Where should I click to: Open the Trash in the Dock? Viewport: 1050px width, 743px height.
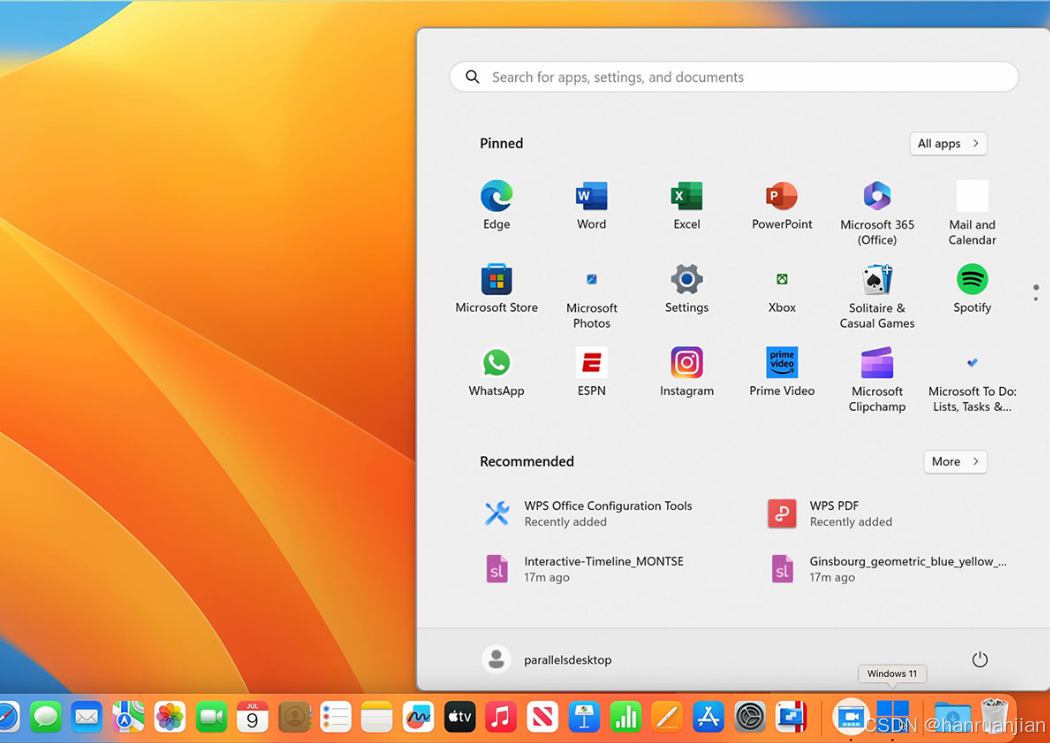pyautogui.click(x=994, y=716)
